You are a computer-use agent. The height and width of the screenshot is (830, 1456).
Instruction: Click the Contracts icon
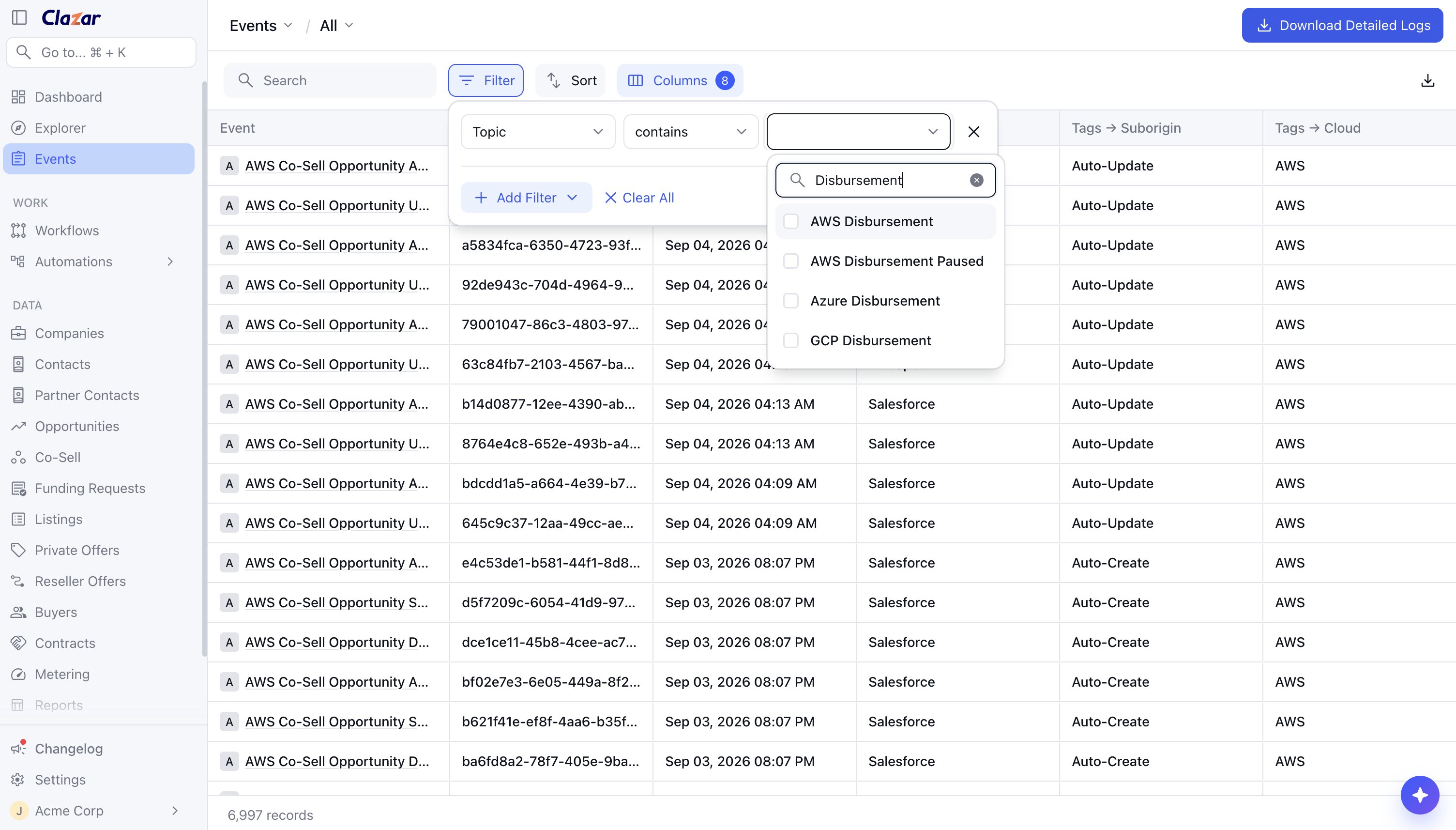pyautogui.click(x=18, y=643)
